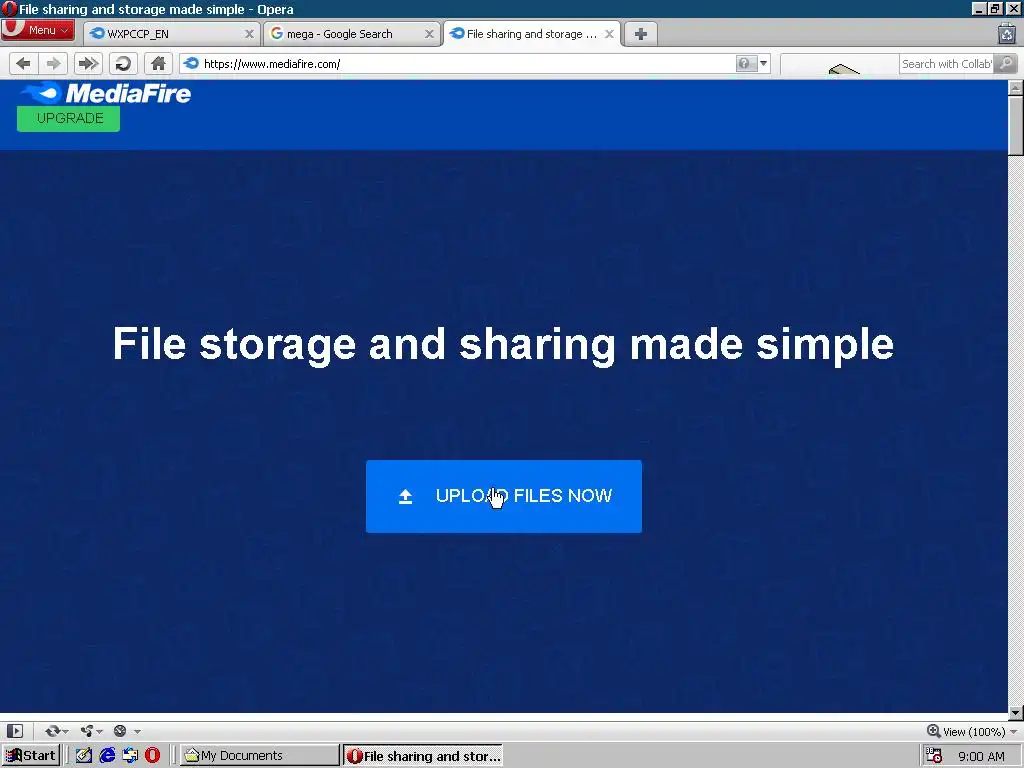Click the MediaFire logo
The image size is (1024, 768).
tap(106, 93)
